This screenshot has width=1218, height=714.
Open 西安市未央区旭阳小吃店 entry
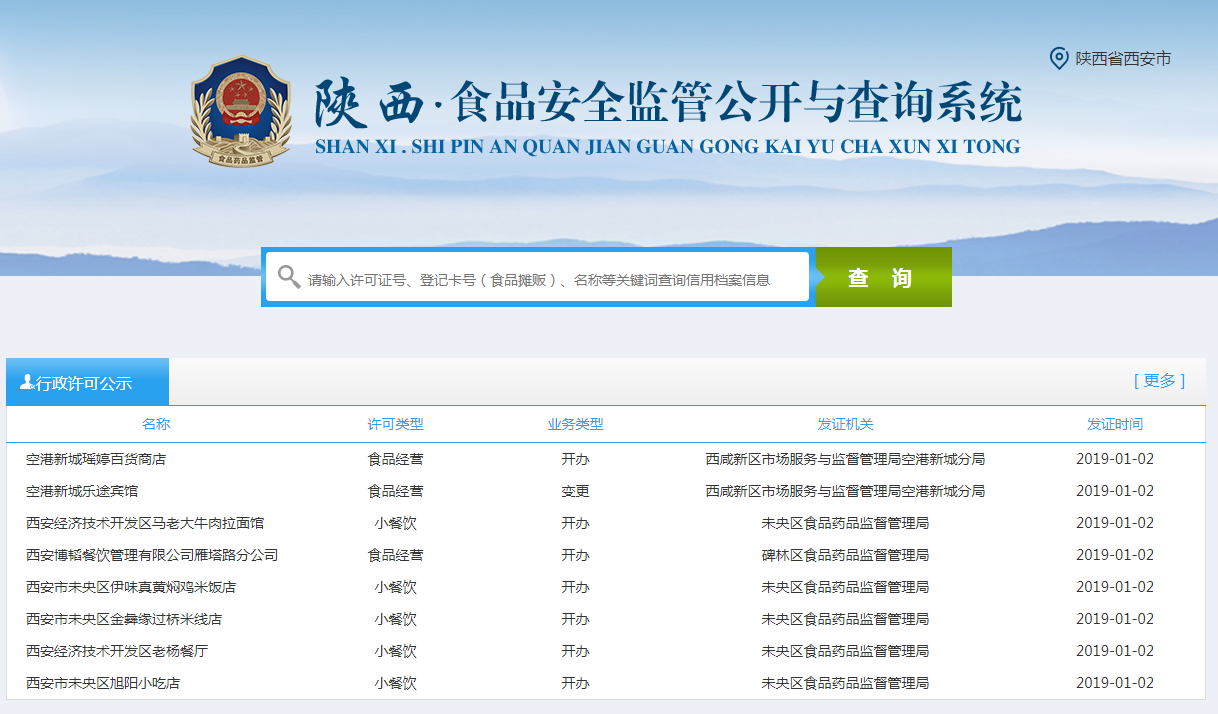[103, 684]
